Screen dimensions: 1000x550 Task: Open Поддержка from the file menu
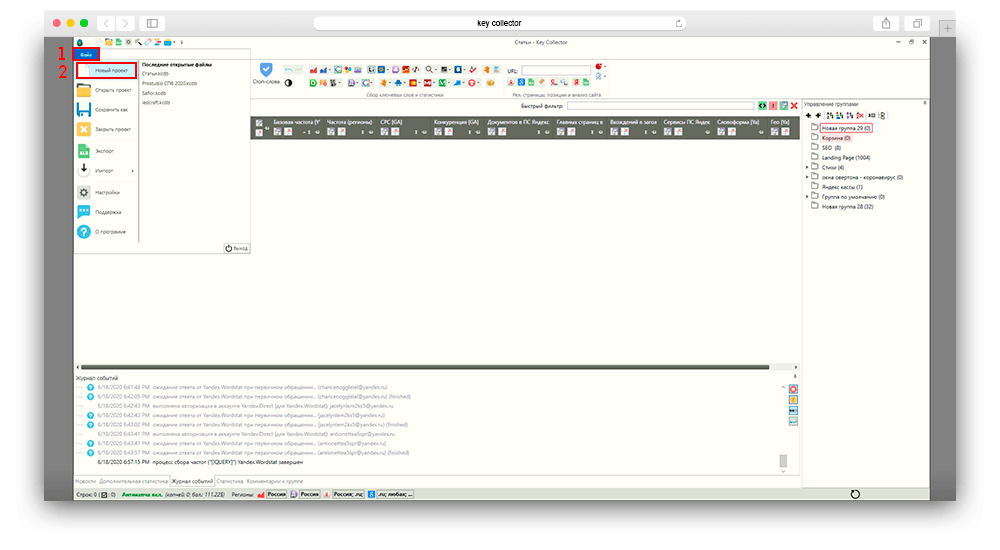pyautogui.click(x=106, y=212)
